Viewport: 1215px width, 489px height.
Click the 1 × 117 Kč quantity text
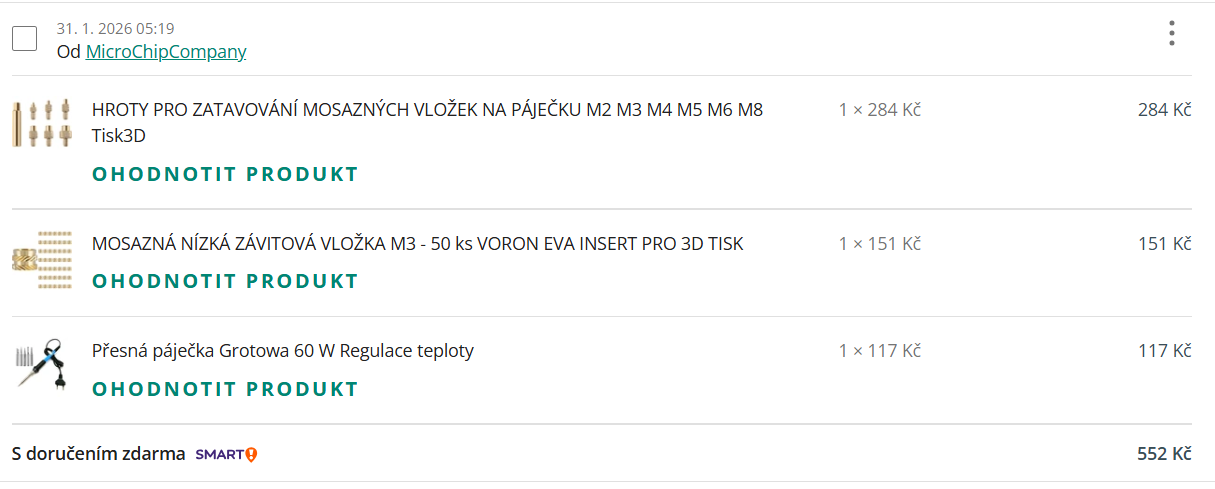click(879, 350)
